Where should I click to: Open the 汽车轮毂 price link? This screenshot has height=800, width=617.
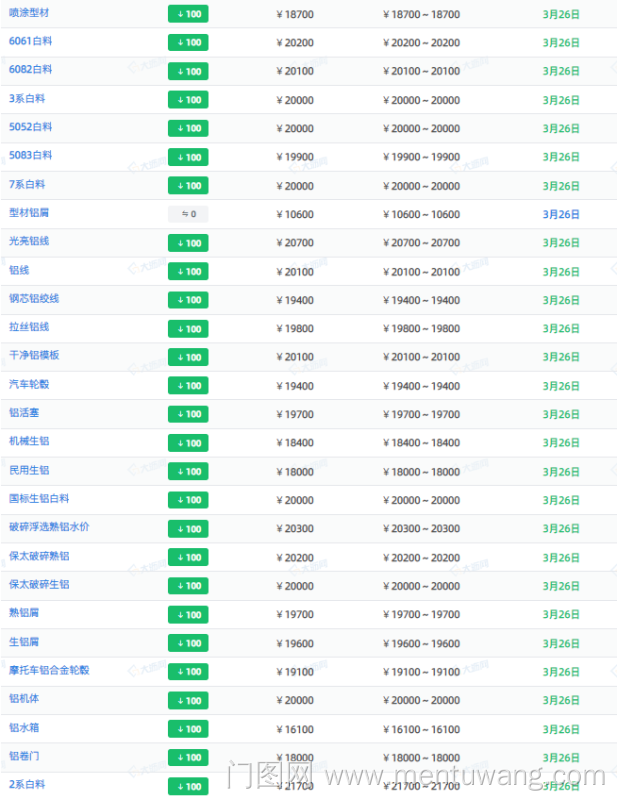[28, 384]
